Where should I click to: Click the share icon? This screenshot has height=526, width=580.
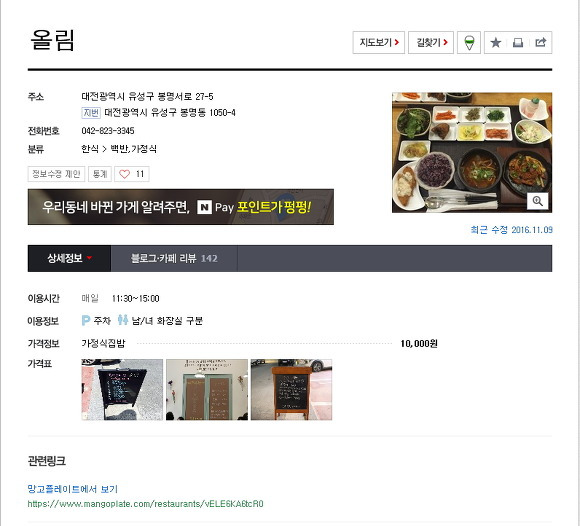click(540, 42)
